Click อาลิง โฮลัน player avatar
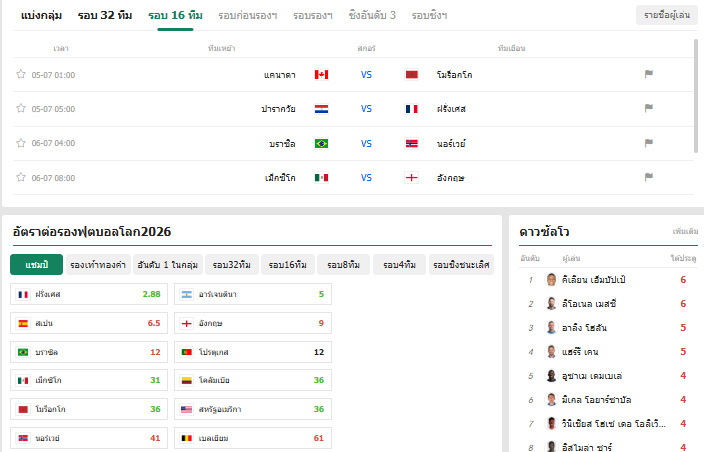Viewport: 704px width, 452px height. 551,328
